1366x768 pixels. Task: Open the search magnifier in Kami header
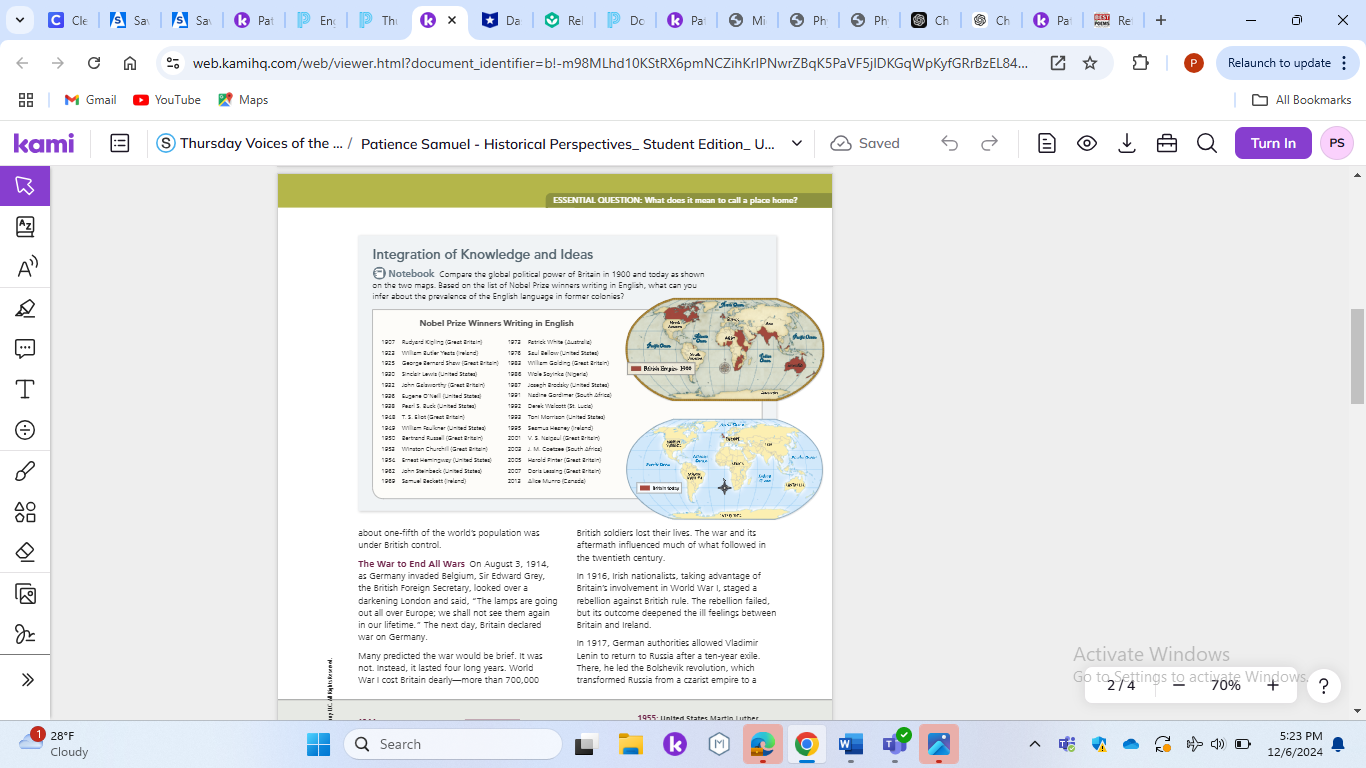tap(1207, 143)
